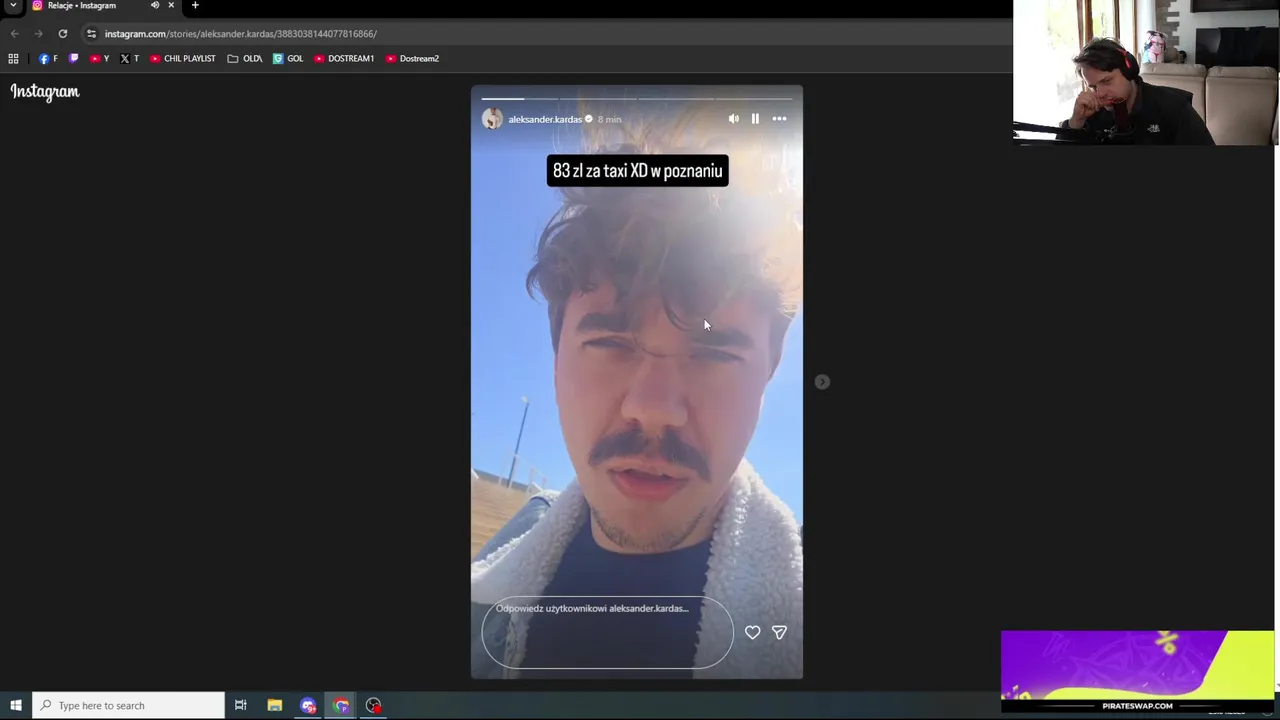Open the OLD\ bookmarks folder
Image resolution: width=1280 pixels, height=720 pixels.
[245, 59]
